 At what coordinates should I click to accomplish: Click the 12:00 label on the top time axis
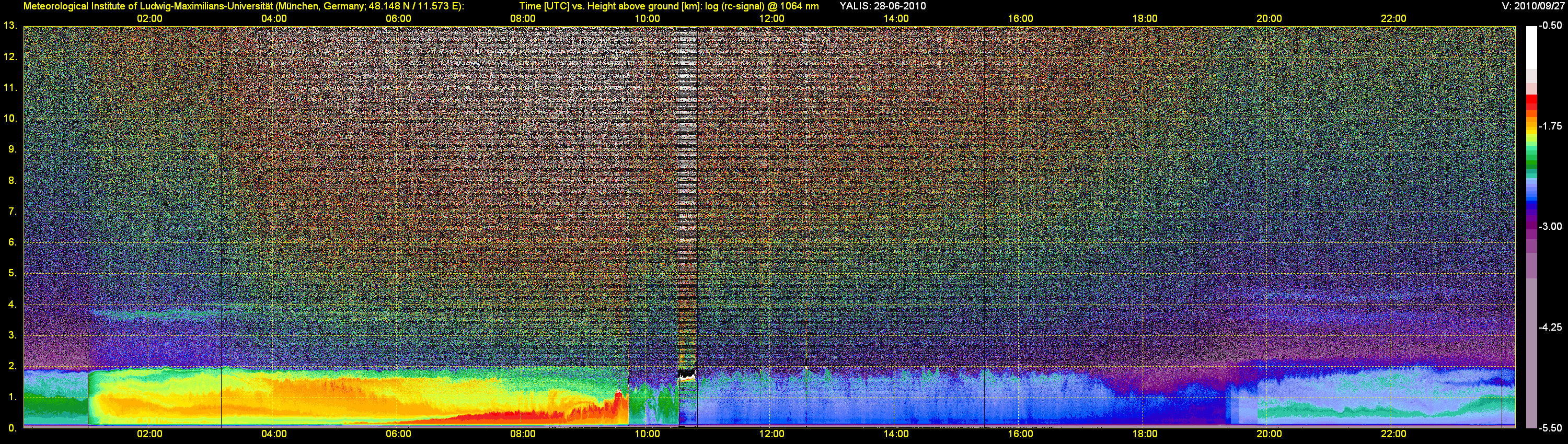(x=772, y=18)
